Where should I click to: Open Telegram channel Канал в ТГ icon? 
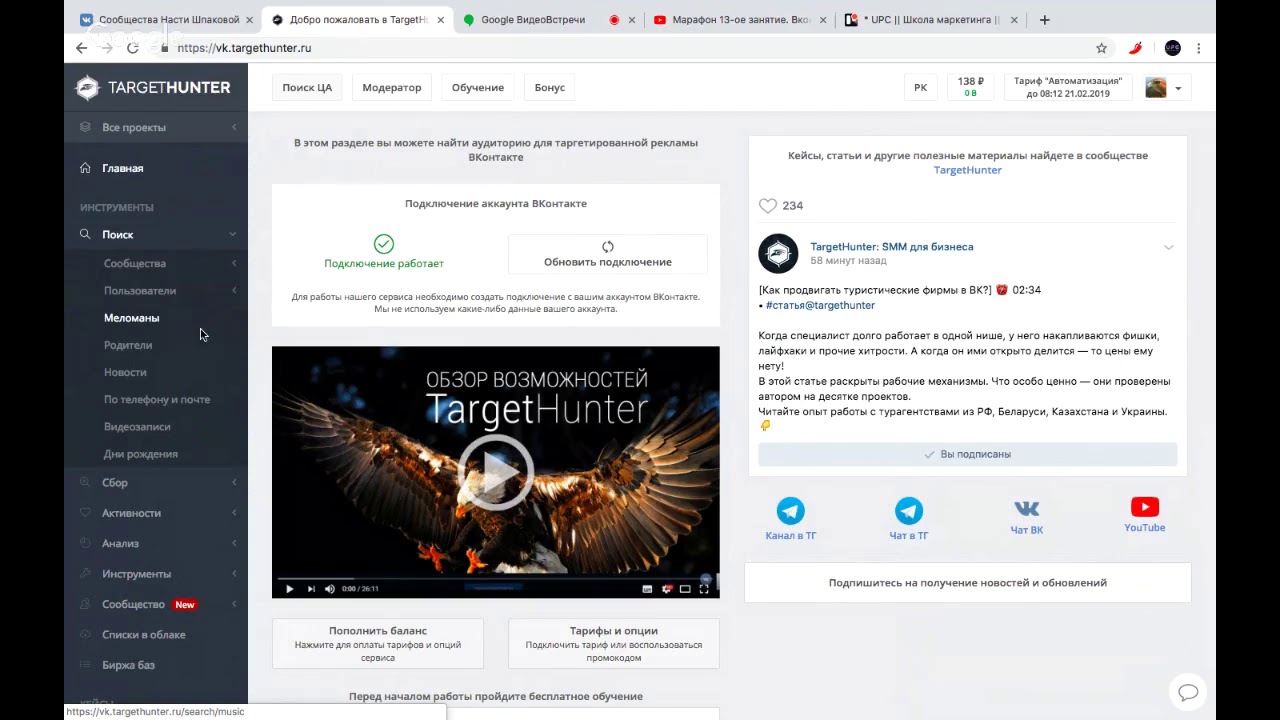point(790,511)
